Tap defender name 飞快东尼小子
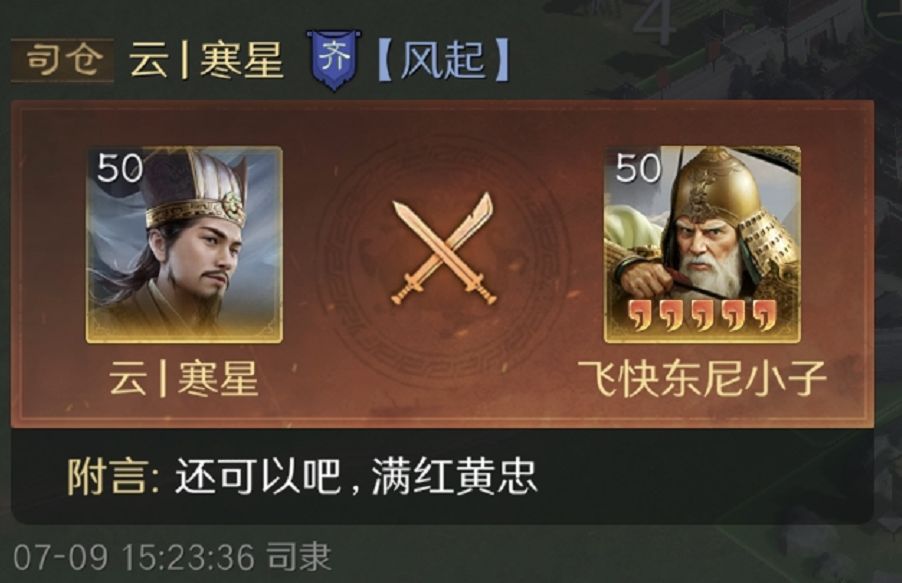Image resolution: width=902 pixels, height=583 pixels. coord(702,379)
